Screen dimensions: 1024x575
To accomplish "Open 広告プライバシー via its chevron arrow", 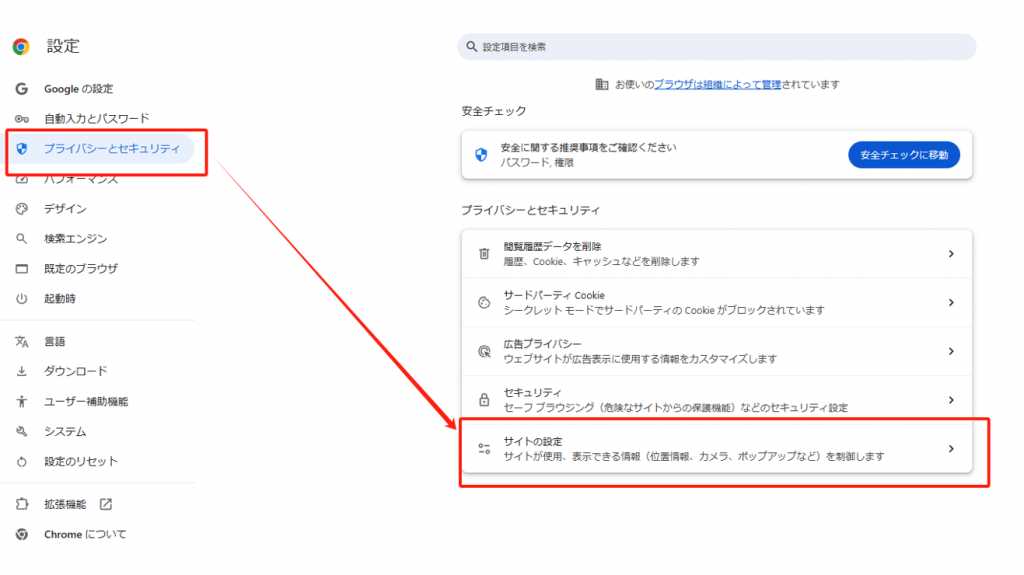I will click(x=951, y=352).
